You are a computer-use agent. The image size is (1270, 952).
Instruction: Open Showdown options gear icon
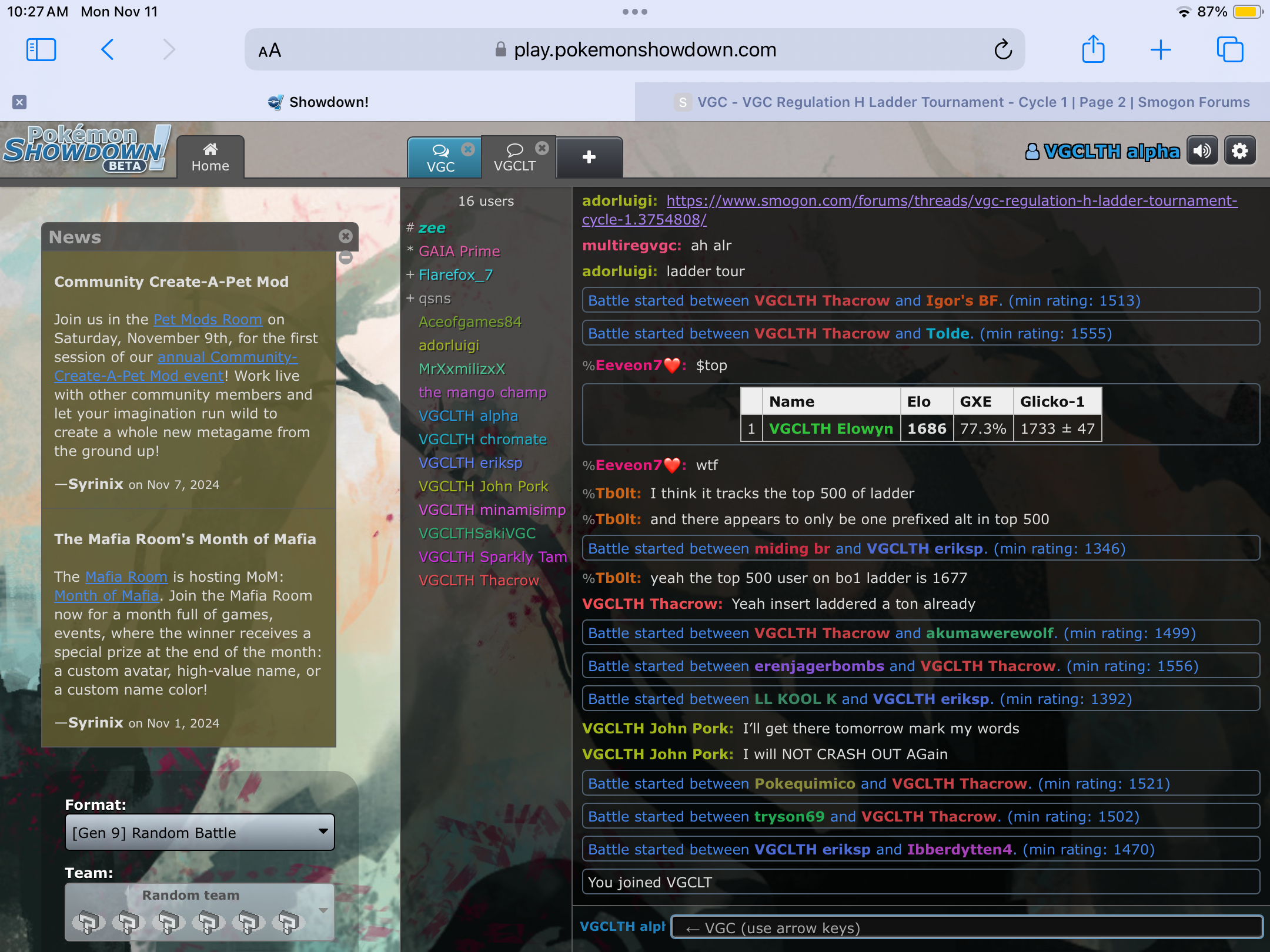[x=1240, y=152]
